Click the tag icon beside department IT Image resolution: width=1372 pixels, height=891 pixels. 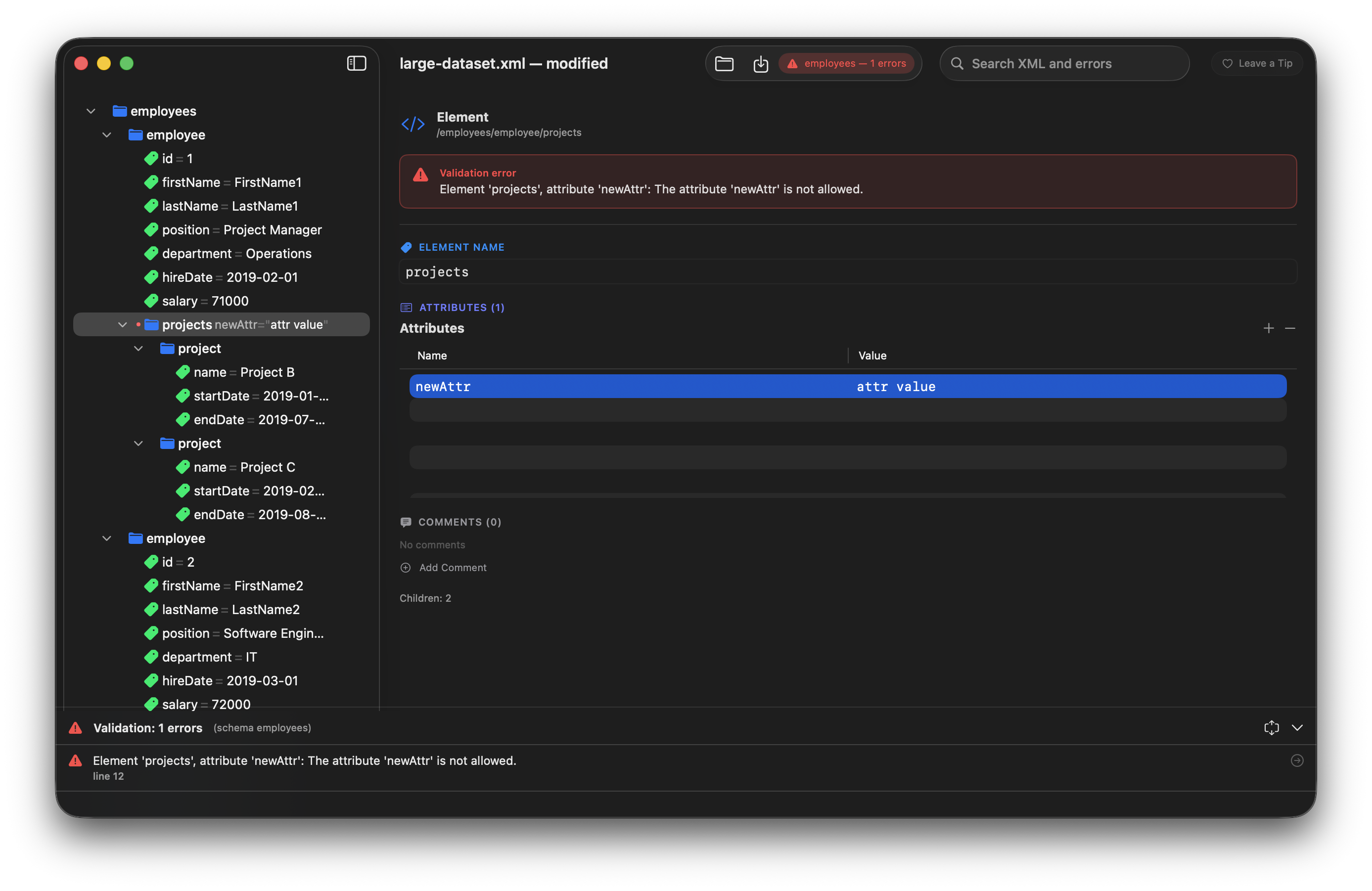pyautogui.click(x=151, y=657)
